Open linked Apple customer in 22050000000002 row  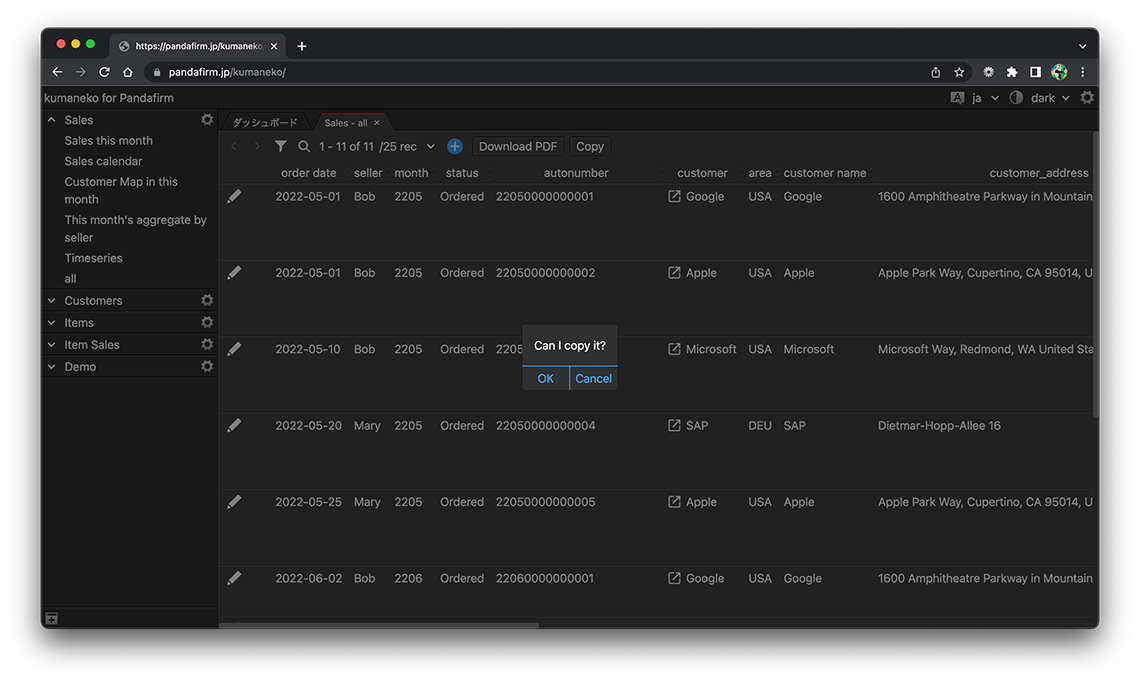(x=674, y=273)
